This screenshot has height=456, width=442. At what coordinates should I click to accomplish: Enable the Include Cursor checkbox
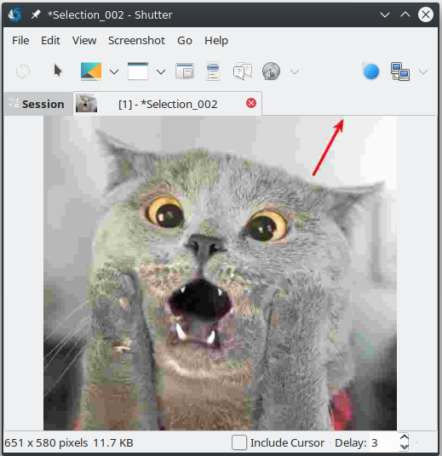click(x=239, y=443)
